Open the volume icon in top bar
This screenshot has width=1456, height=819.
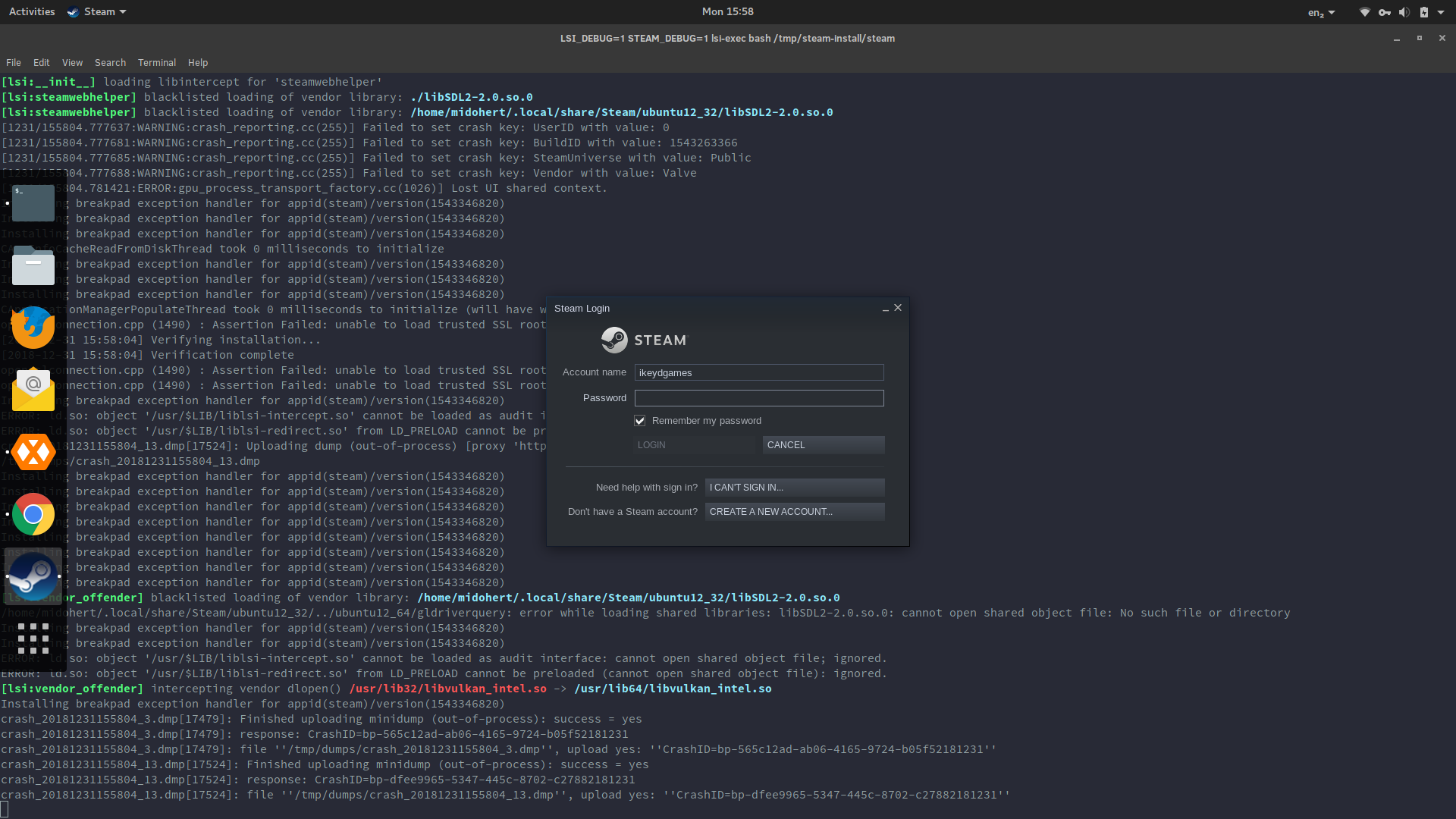coord(1404,12)
